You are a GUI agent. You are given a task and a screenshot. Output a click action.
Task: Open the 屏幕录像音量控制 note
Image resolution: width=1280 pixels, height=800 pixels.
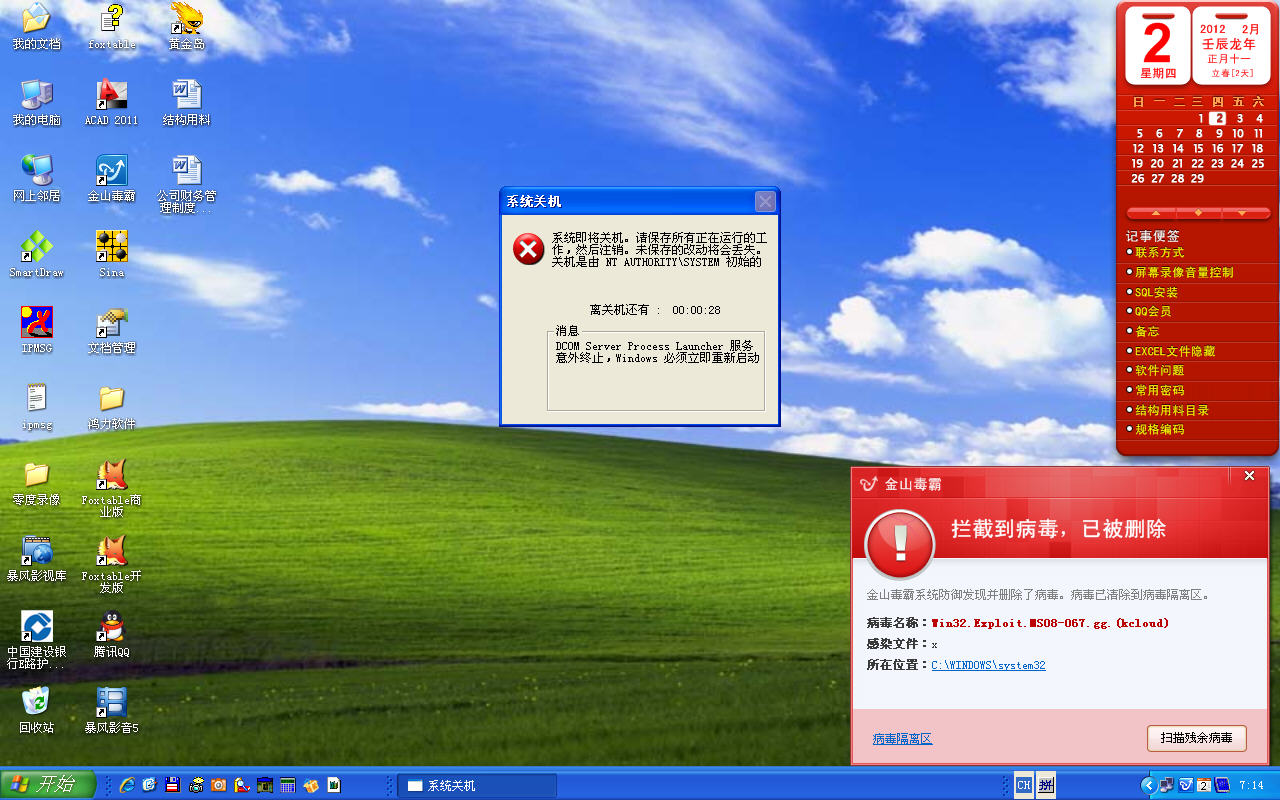(x=1184, y=272)
